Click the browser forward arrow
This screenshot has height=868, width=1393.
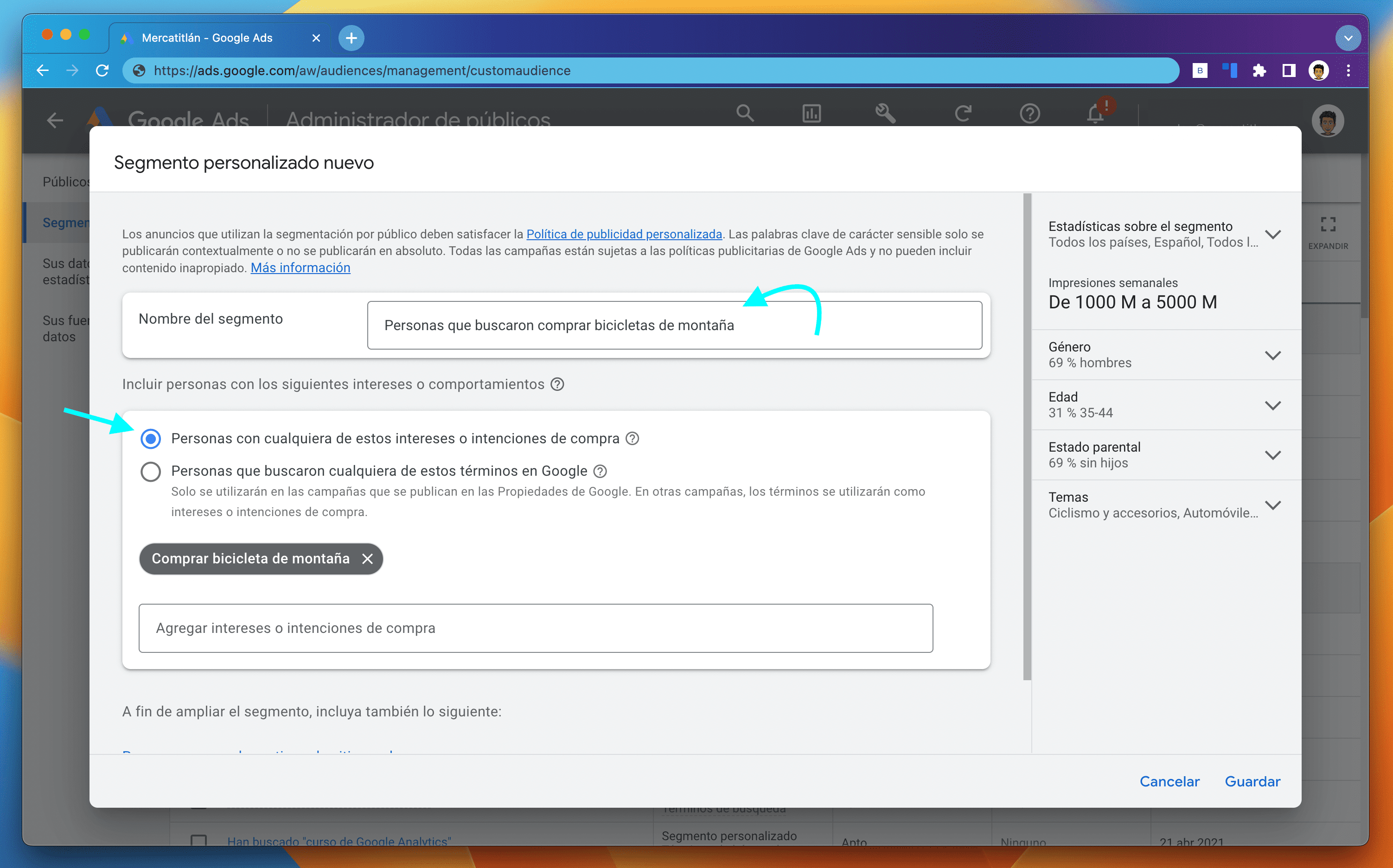pos(72,70)
